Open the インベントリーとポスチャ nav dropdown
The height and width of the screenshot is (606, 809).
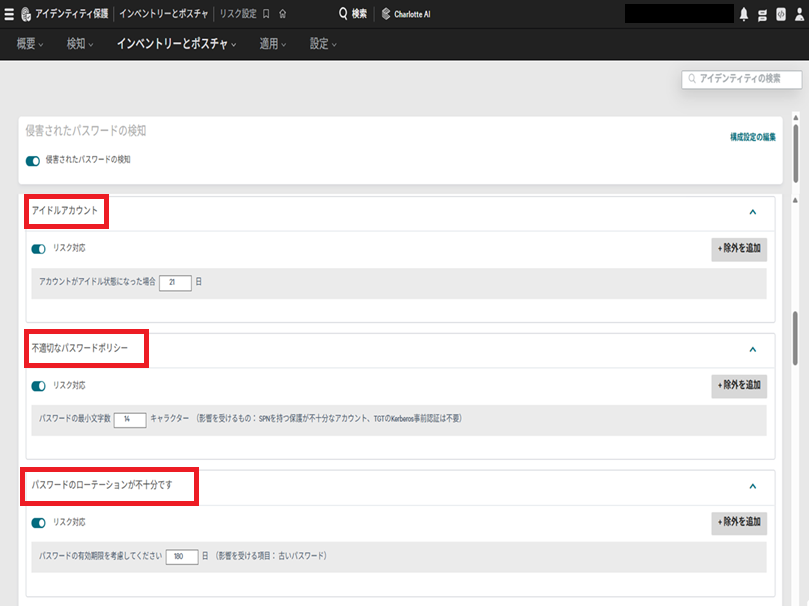tap(176, 44)
